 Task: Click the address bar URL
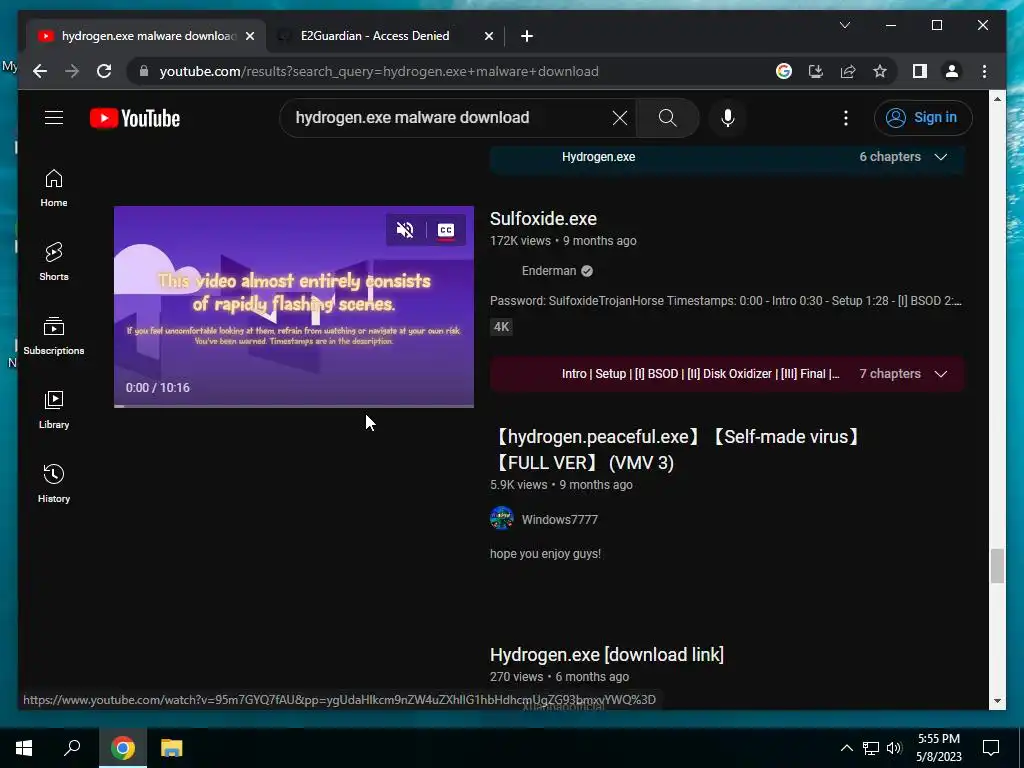tap(379, 71)
